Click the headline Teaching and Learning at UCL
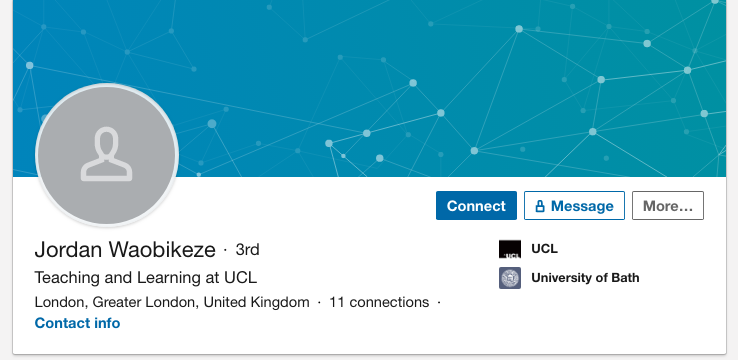The width and height of the screenshot is (738, 360). (x=146, y=278)
